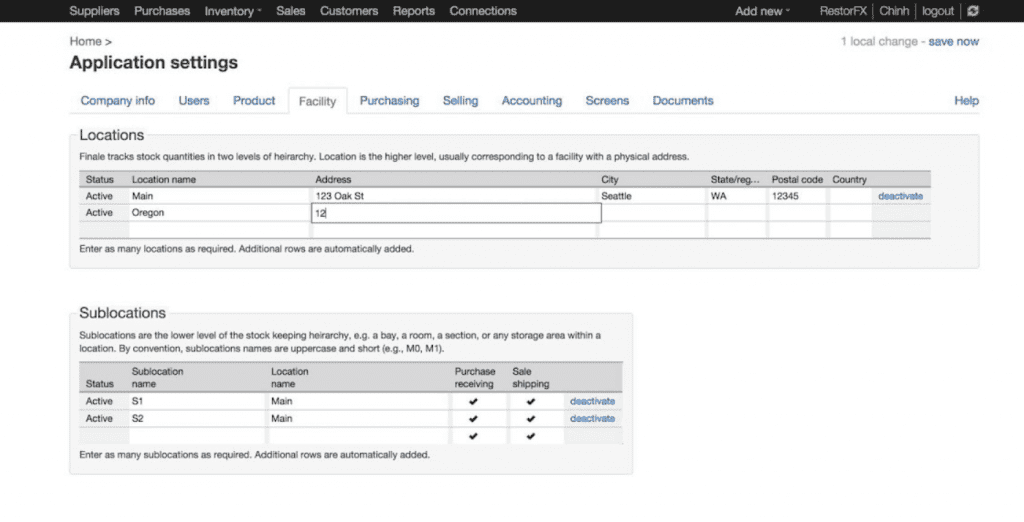Go to Home via breadcrumb

point(85,42)
